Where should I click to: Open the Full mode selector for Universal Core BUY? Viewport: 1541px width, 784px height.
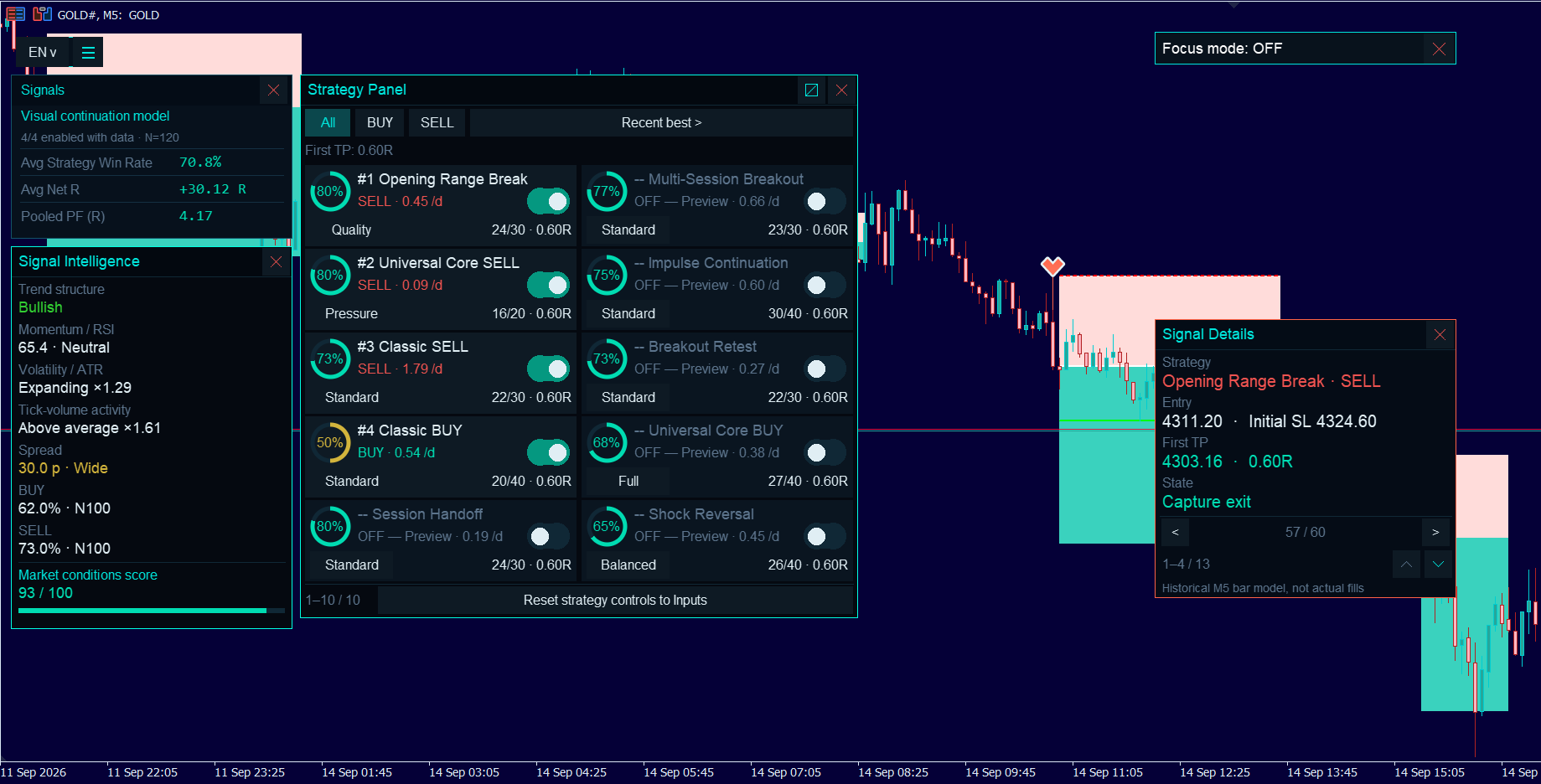[628, 481]
